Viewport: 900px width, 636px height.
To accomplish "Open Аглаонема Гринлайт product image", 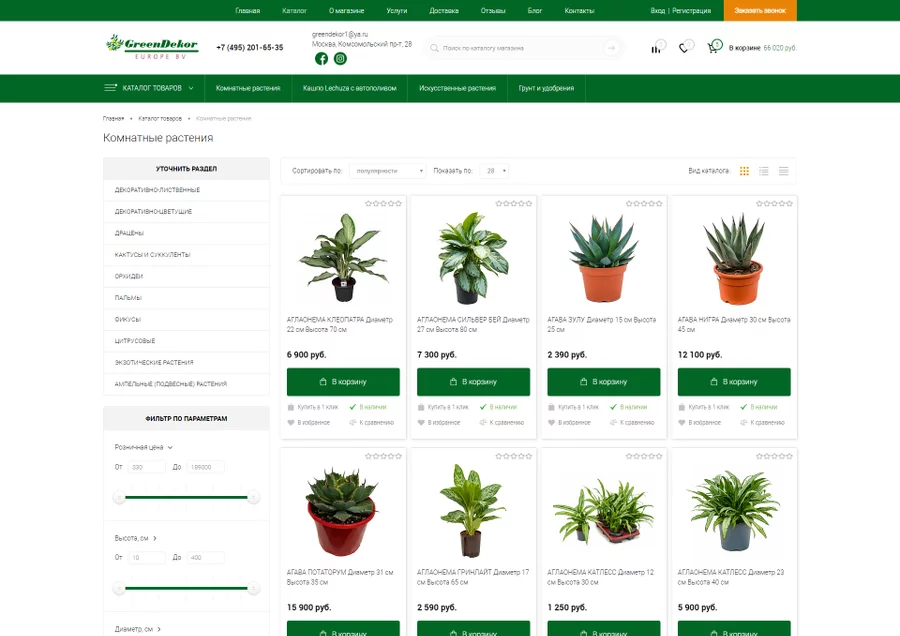I will 471,510.
